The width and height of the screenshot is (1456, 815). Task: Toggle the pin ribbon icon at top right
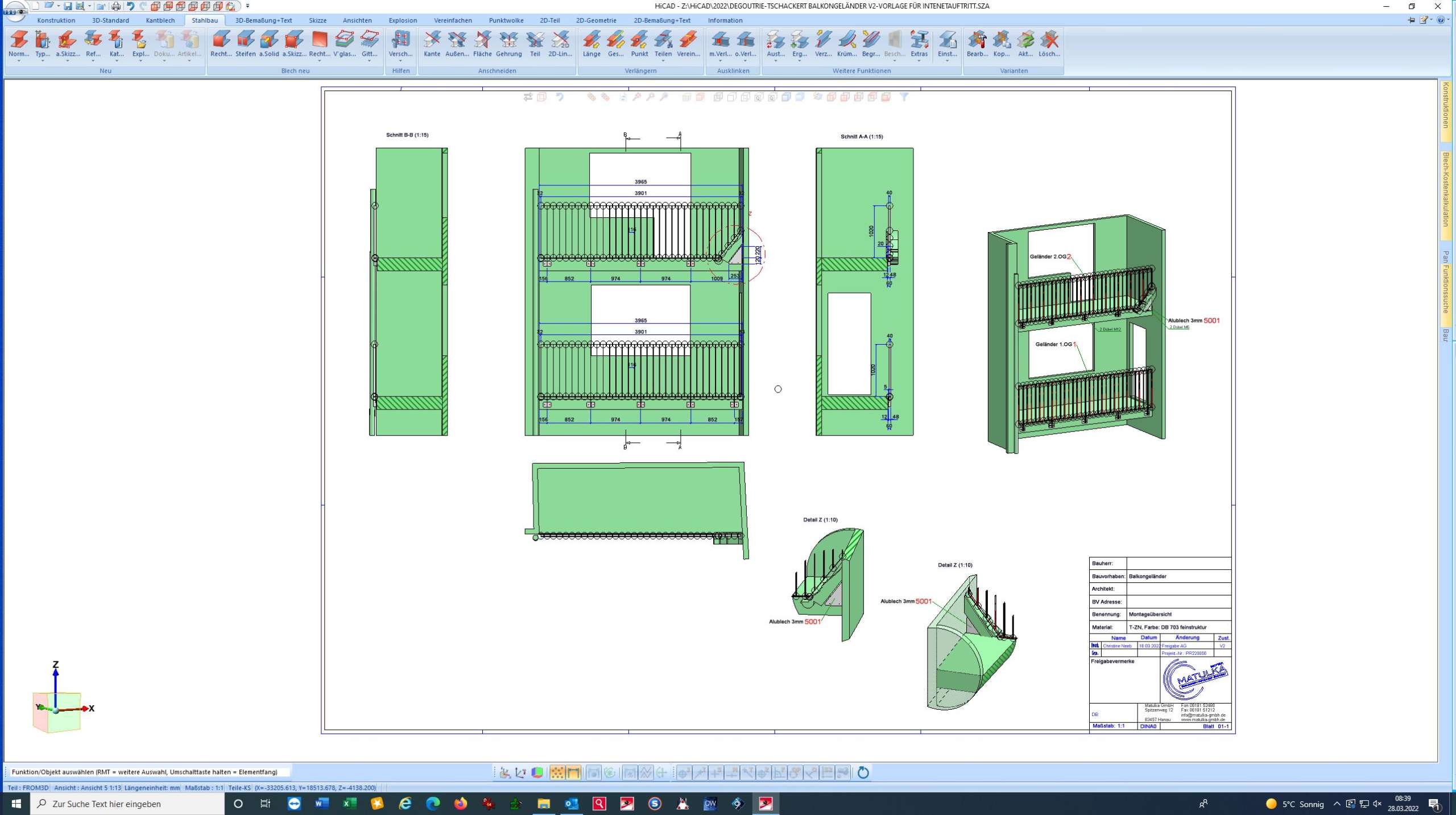point(1411,20)
